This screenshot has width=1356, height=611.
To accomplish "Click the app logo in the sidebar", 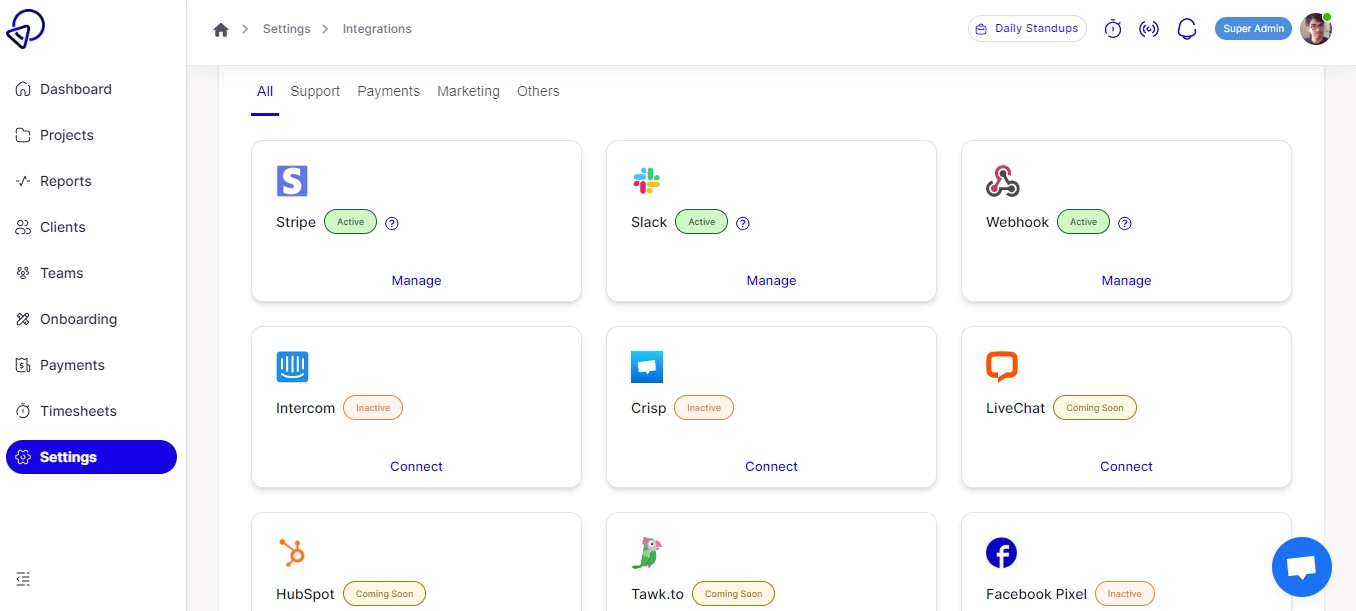I will click(25, 29).
